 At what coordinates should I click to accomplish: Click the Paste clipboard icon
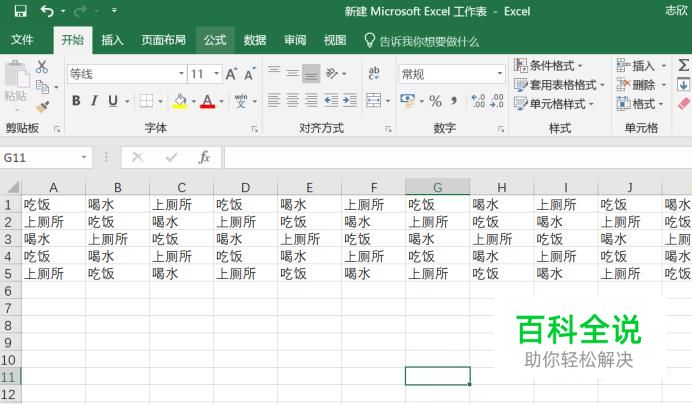click(17, 74)
